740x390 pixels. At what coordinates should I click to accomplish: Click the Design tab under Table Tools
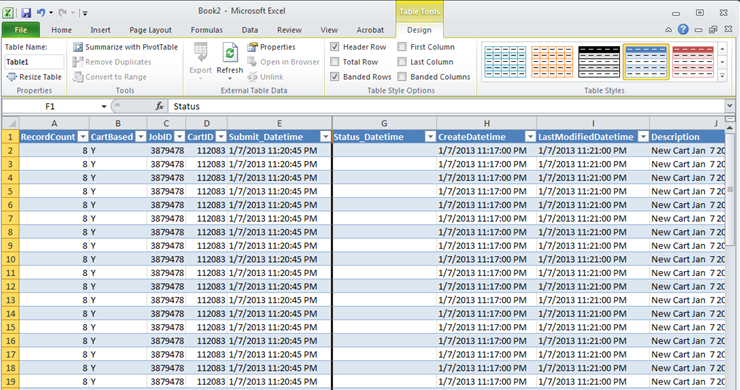419,30
